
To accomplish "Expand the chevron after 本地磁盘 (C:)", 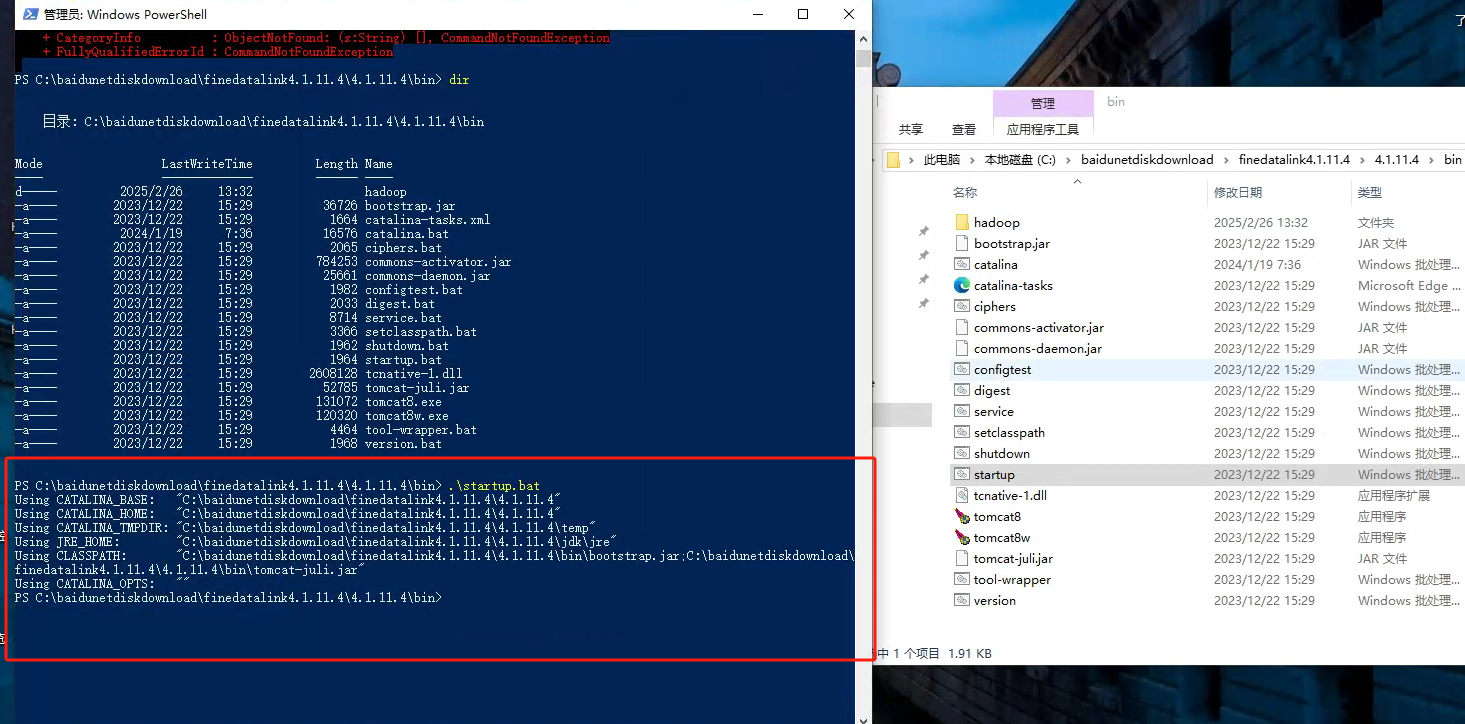I will click(1069, 160).
